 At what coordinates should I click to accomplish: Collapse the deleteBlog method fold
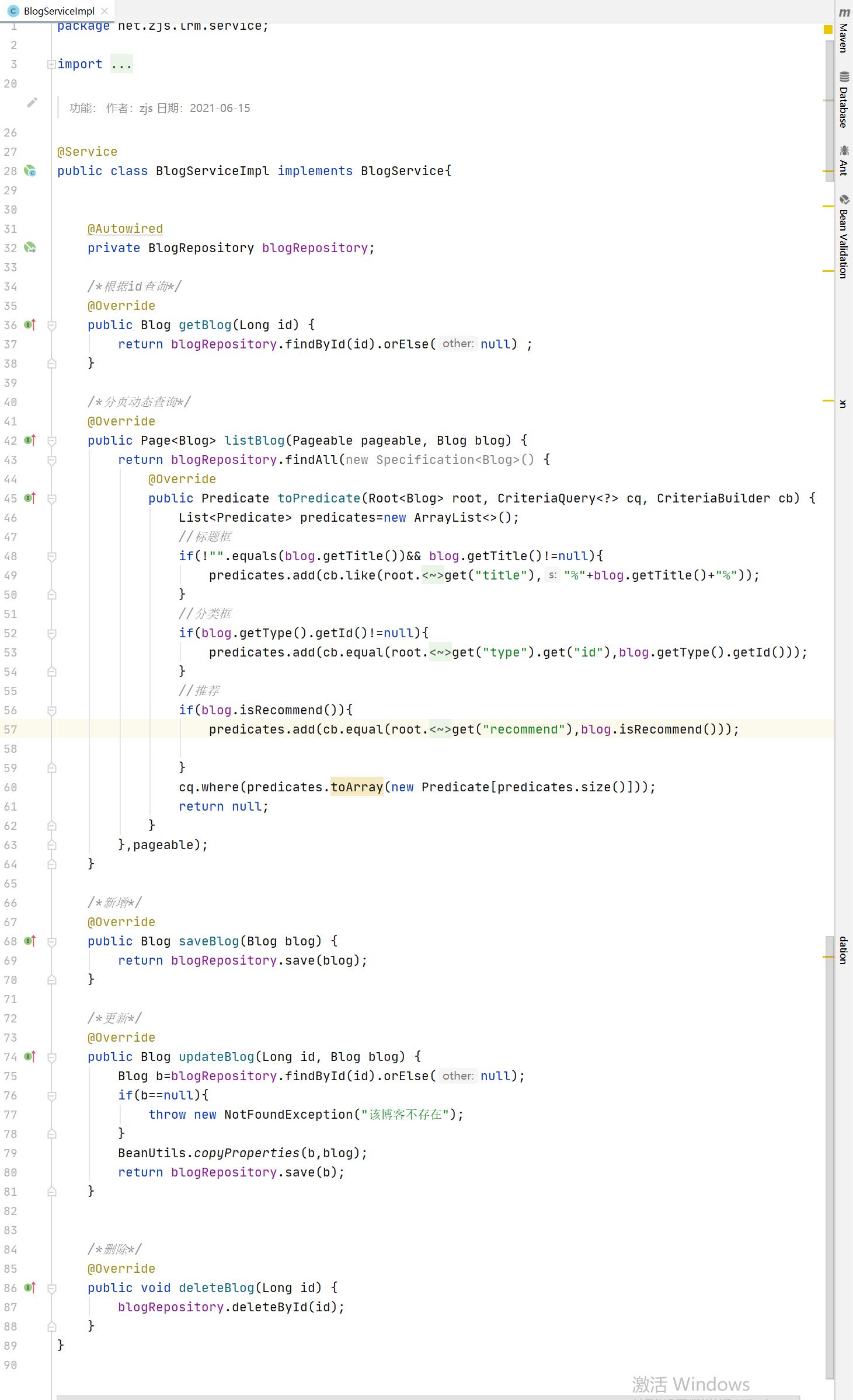[51, 1289]
